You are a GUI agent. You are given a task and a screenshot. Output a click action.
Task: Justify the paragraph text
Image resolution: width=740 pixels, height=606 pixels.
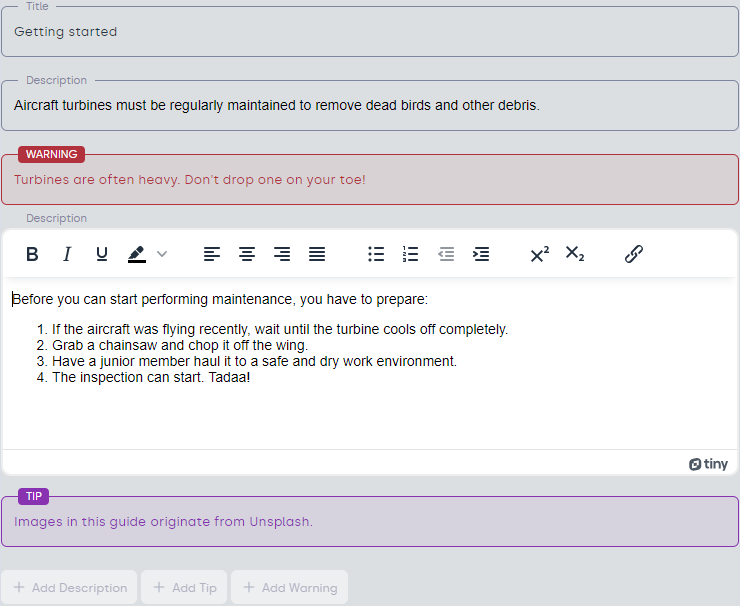317,254
